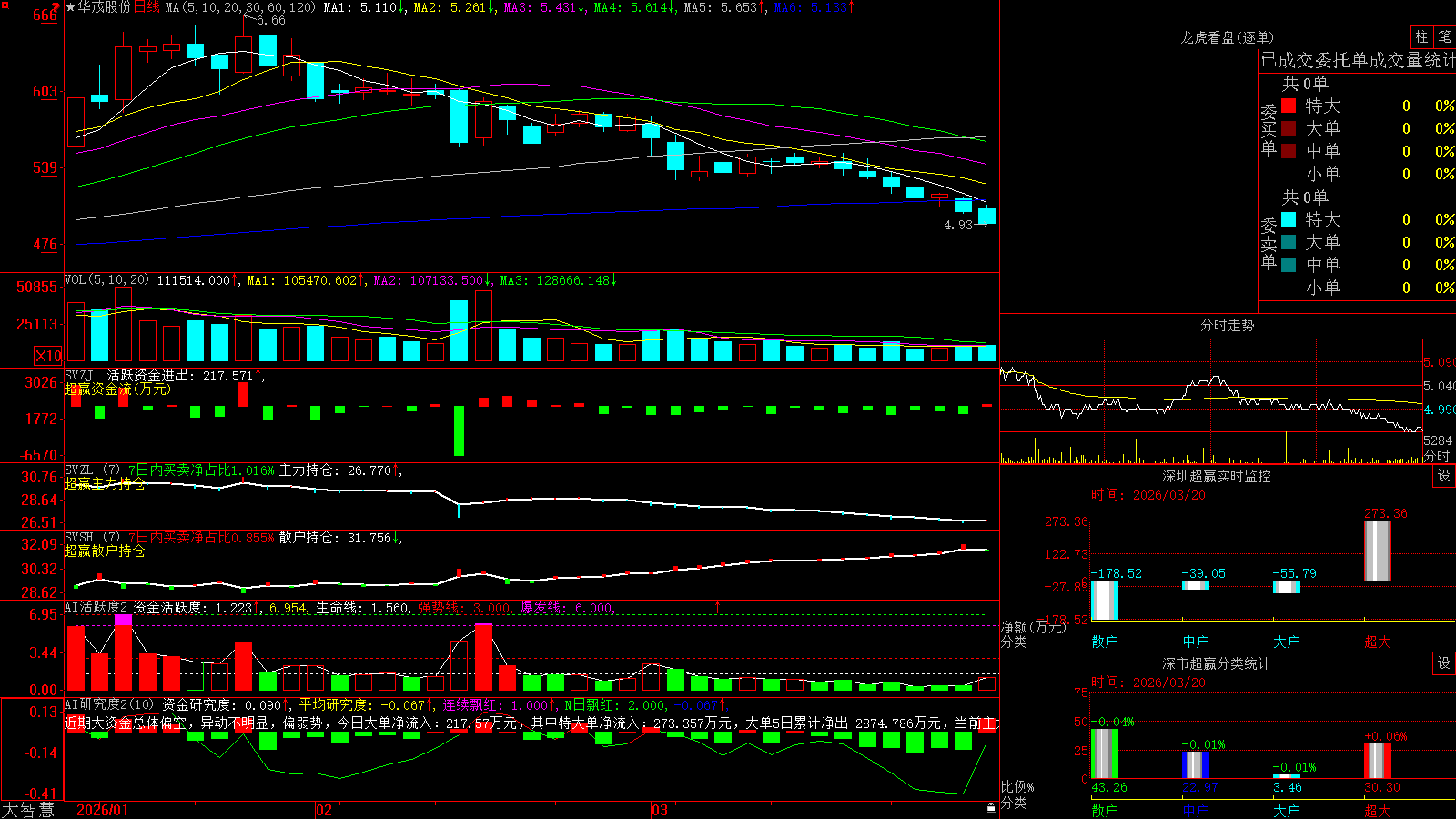Click the AI活跃度2 indicator label

coord(96,607)
